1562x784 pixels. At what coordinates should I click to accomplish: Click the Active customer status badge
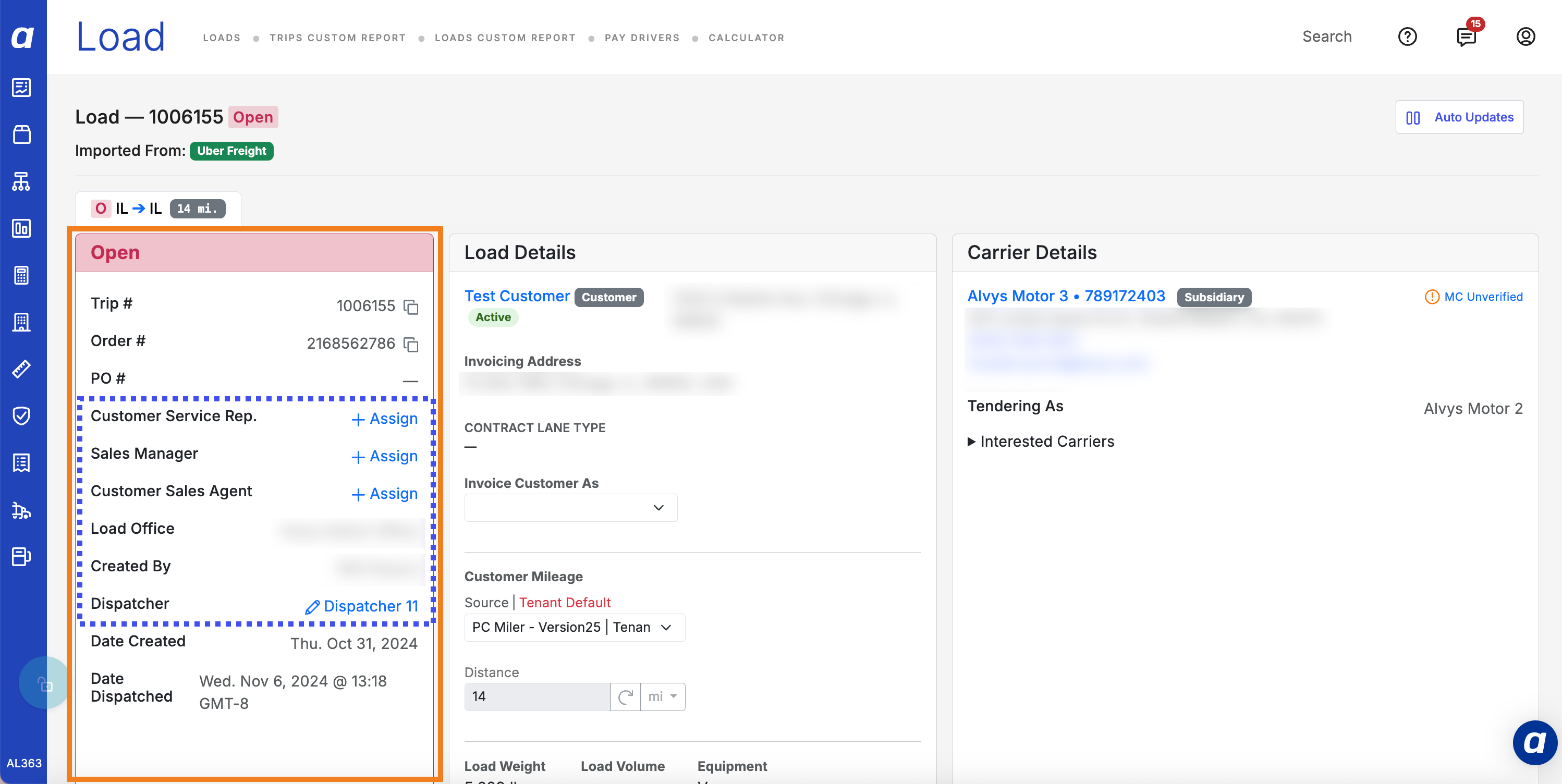point(493,317)
